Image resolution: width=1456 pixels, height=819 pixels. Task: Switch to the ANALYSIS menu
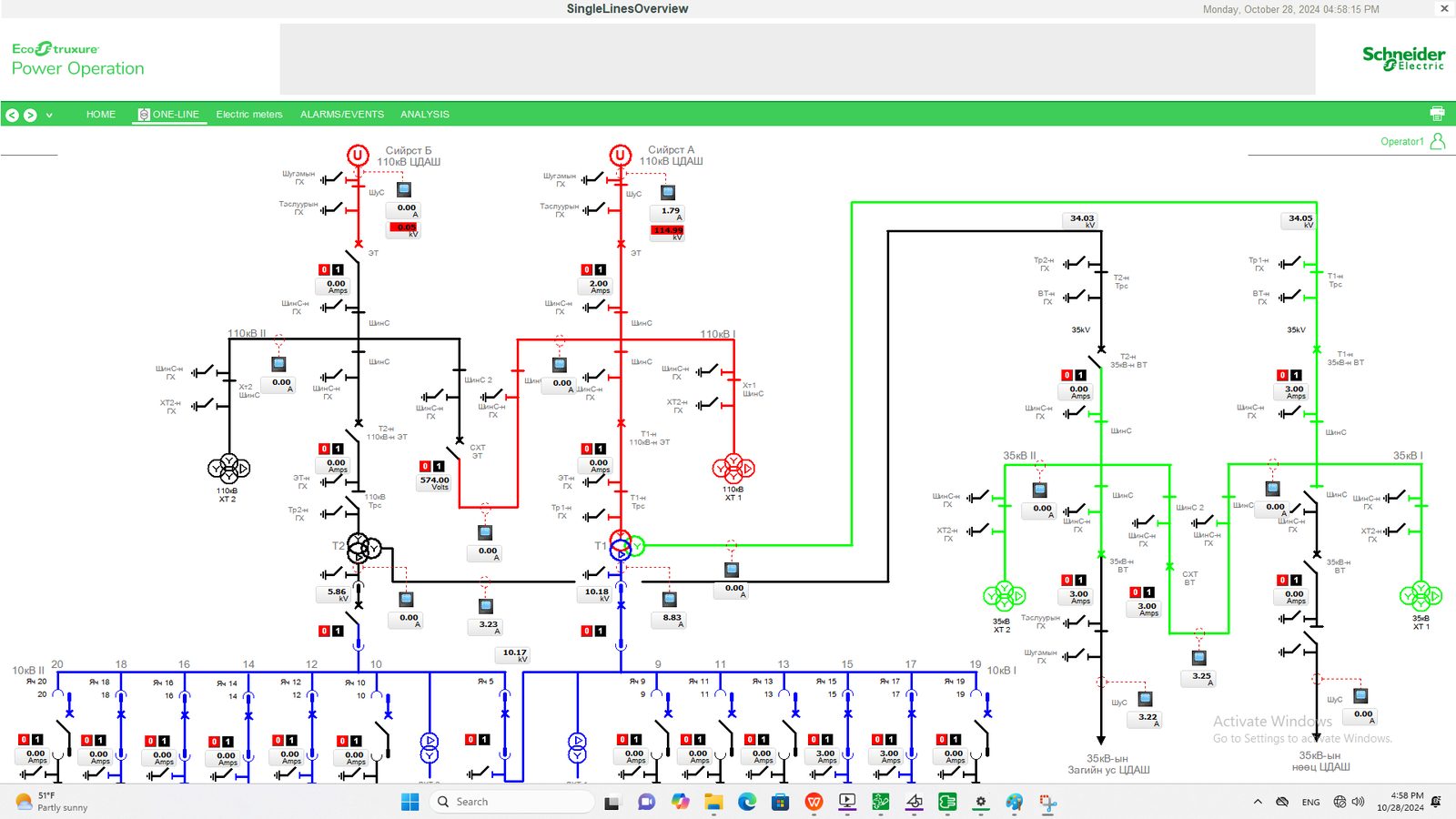click(x=425, y=115)
